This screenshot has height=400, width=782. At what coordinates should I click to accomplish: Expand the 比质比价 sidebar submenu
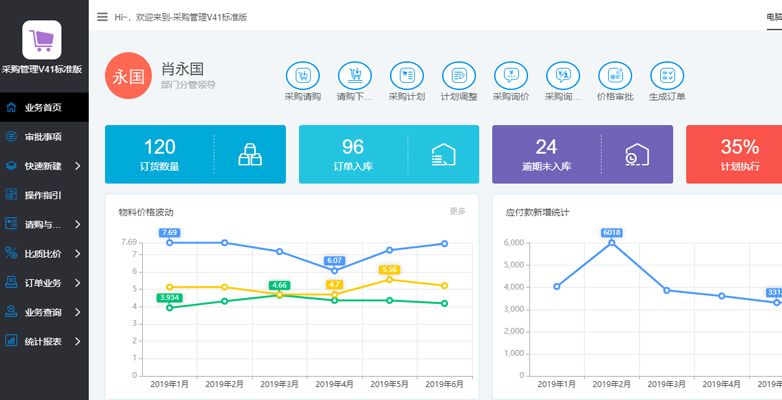tap(44, 254)
